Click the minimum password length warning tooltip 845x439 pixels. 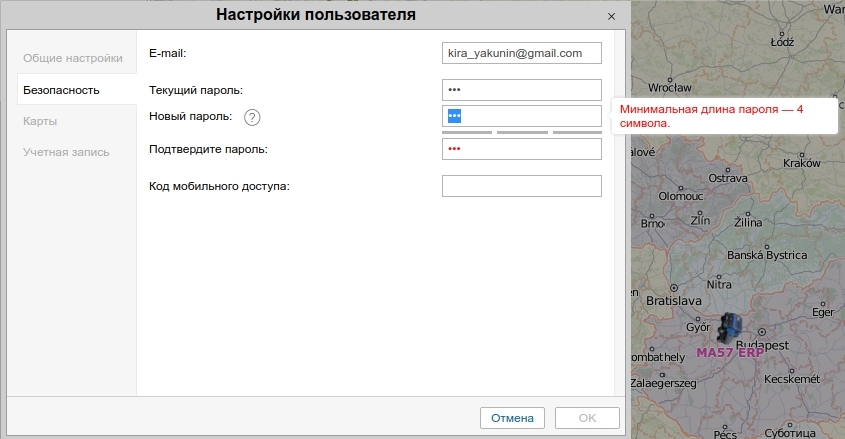click(x=724, y=116)
